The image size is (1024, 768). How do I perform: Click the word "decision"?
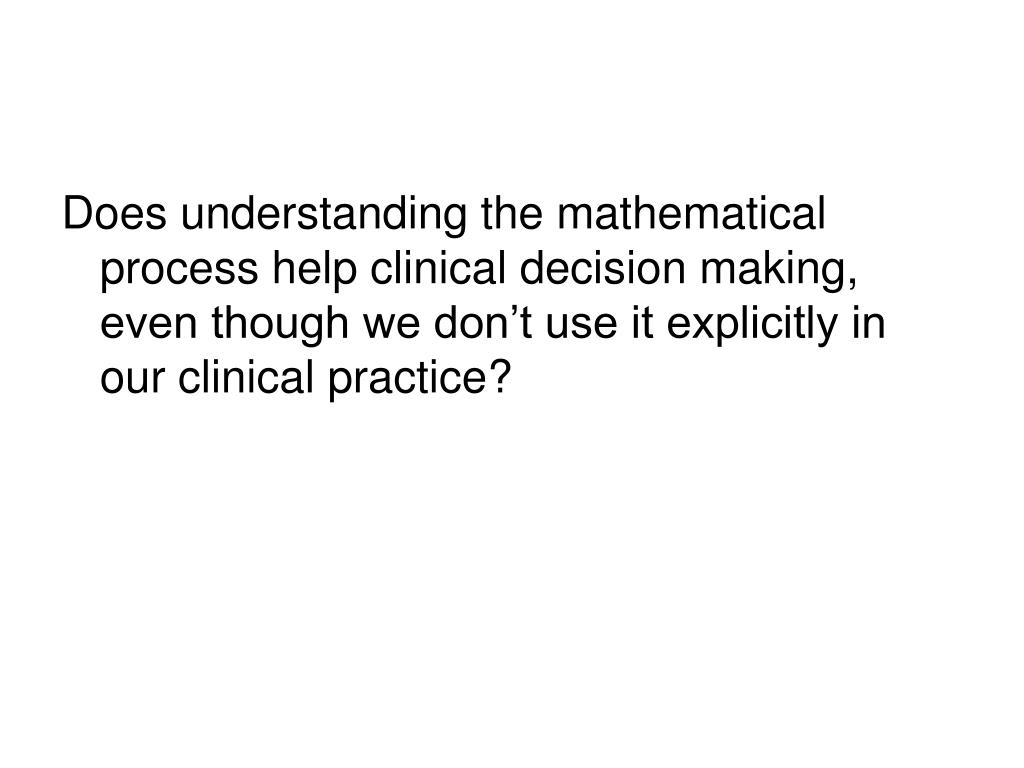click(603, 268)
